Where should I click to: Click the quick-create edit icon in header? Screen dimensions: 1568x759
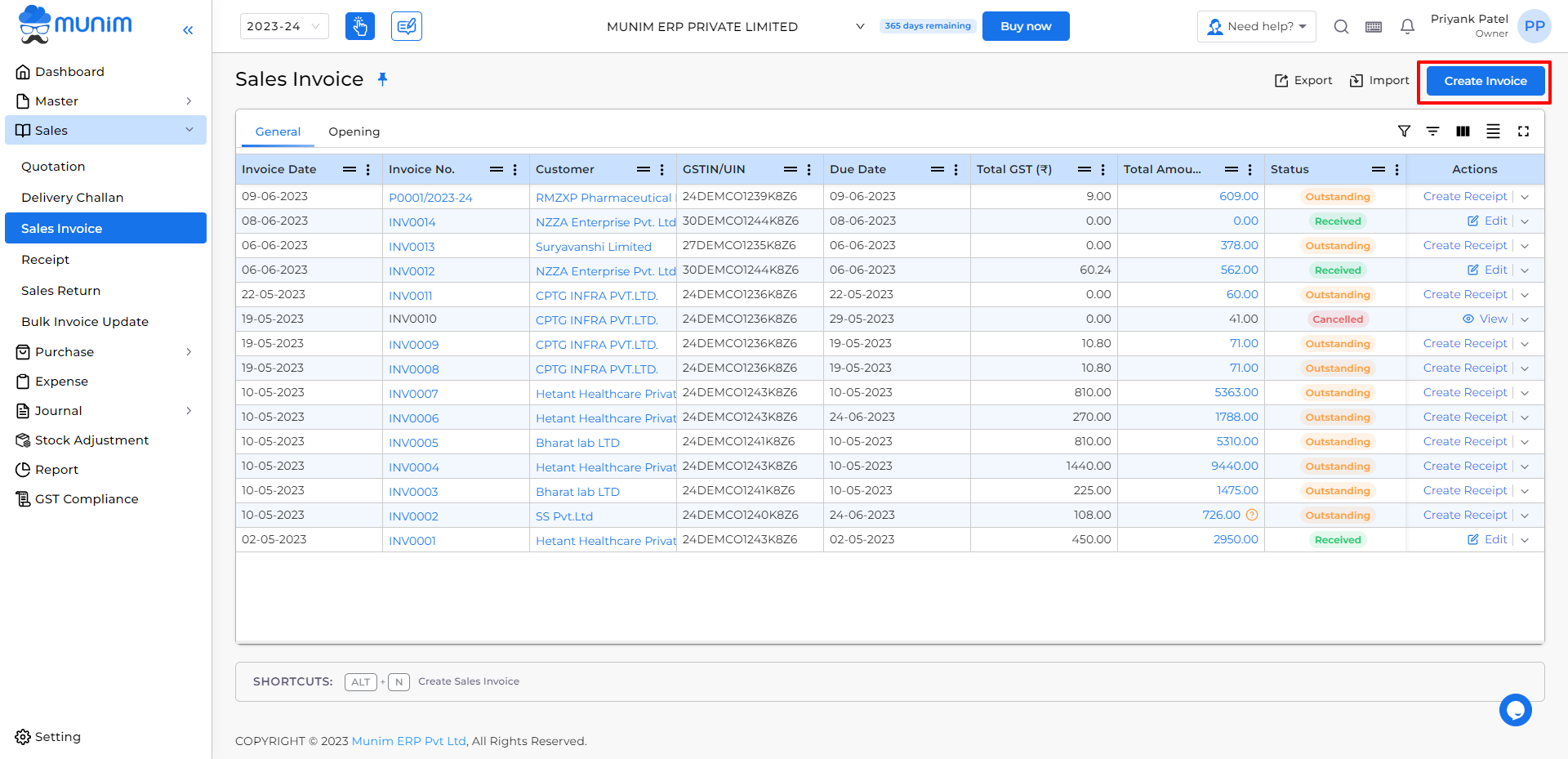(407, 26)
